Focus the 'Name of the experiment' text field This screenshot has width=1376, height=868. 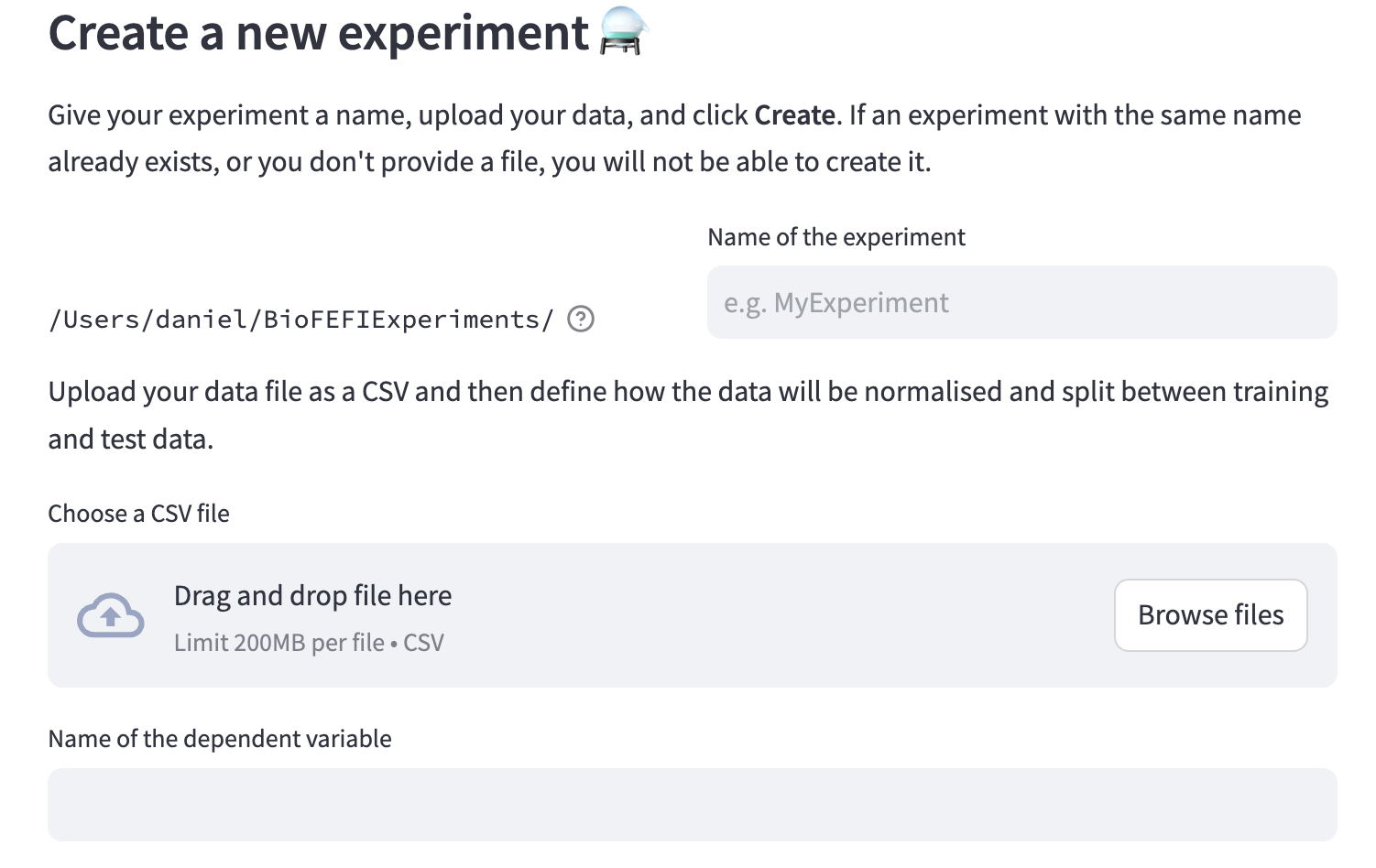click(1021, 302)
